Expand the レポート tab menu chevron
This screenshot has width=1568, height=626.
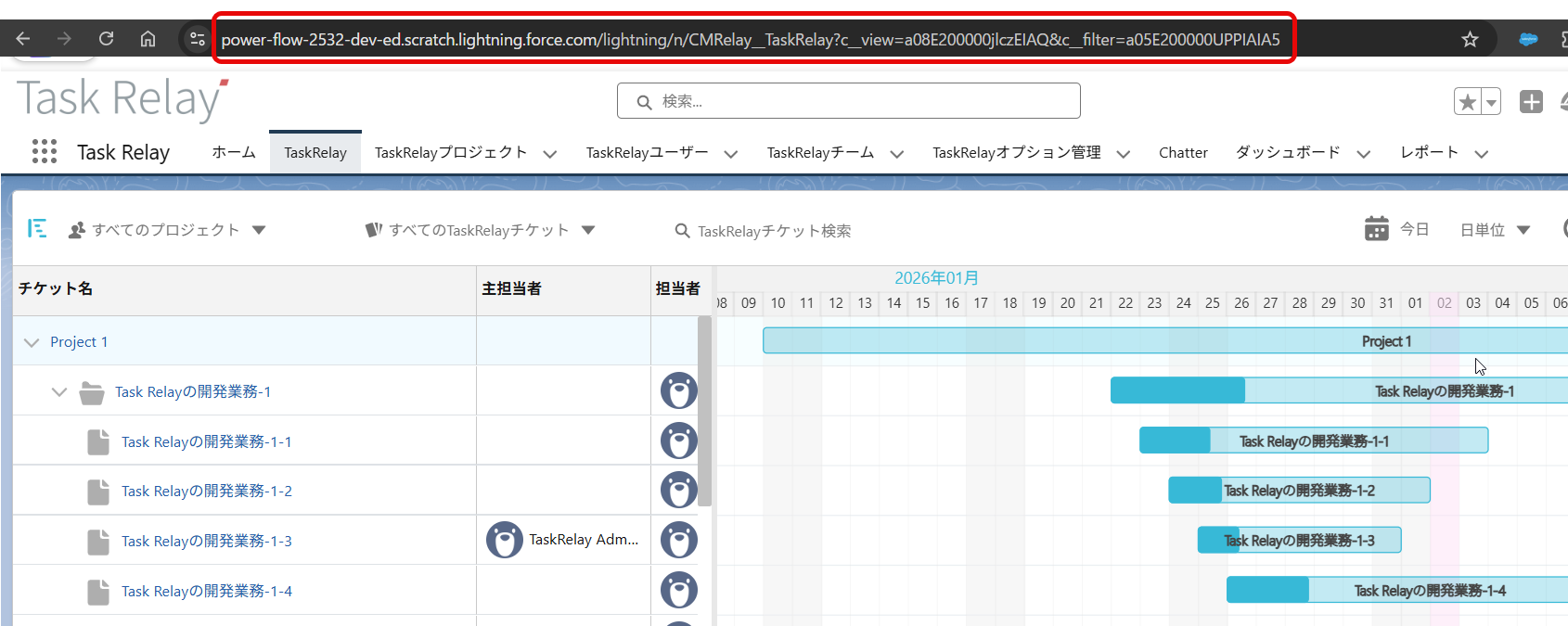[1481, 154]
